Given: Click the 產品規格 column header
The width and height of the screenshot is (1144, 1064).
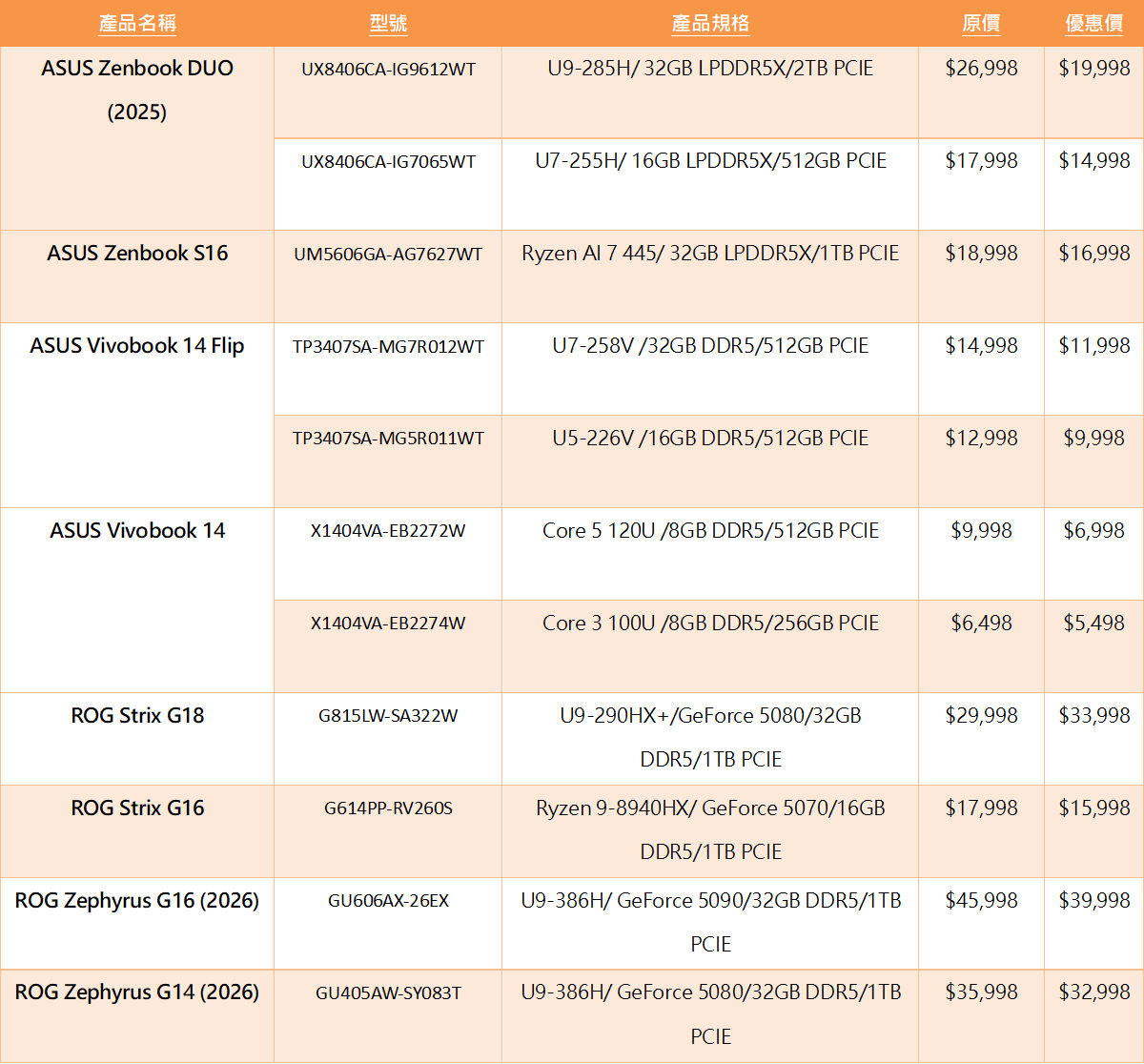Looking at the screenshot, I should coord(710,23).
